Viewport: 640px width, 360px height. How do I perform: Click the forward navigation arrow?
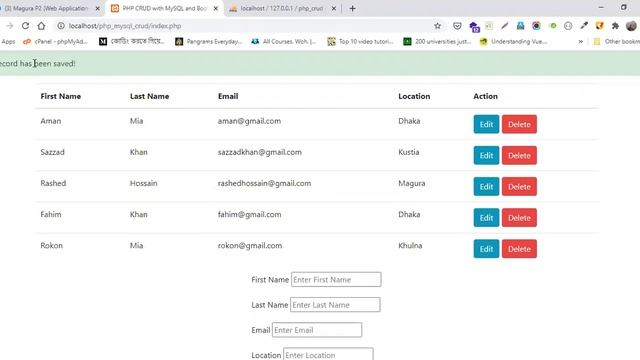9,26
